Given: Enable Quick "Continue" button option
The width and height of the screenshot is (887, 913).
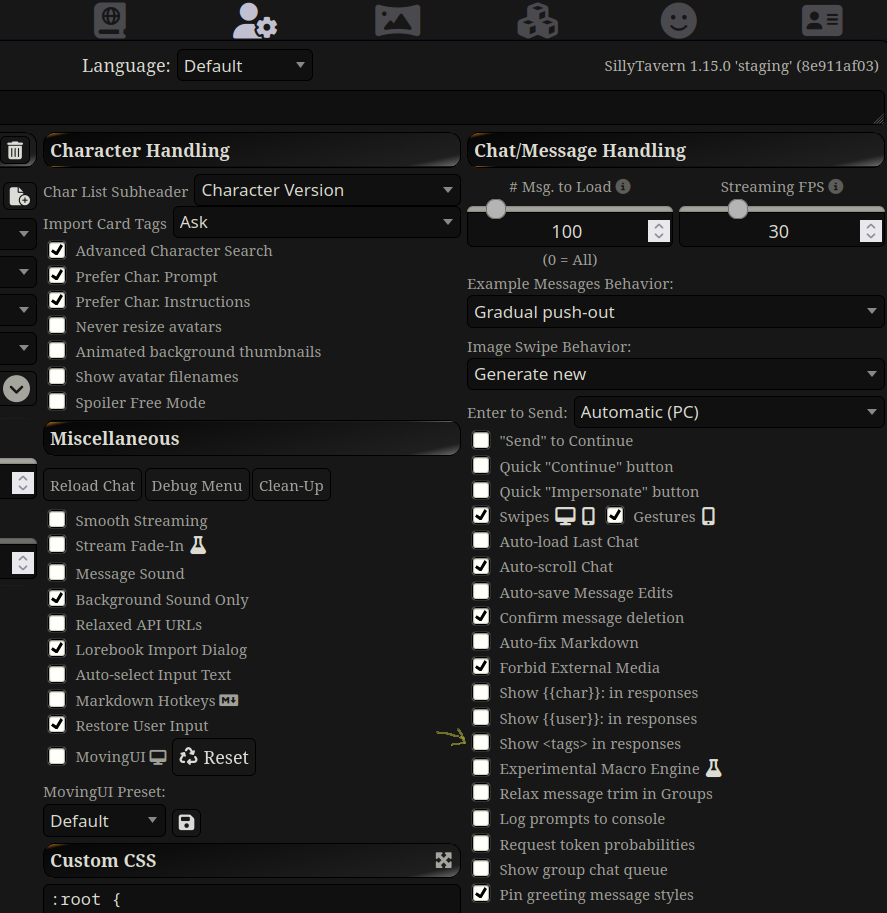Looking at the screenshot, I should tap(481, 465).
